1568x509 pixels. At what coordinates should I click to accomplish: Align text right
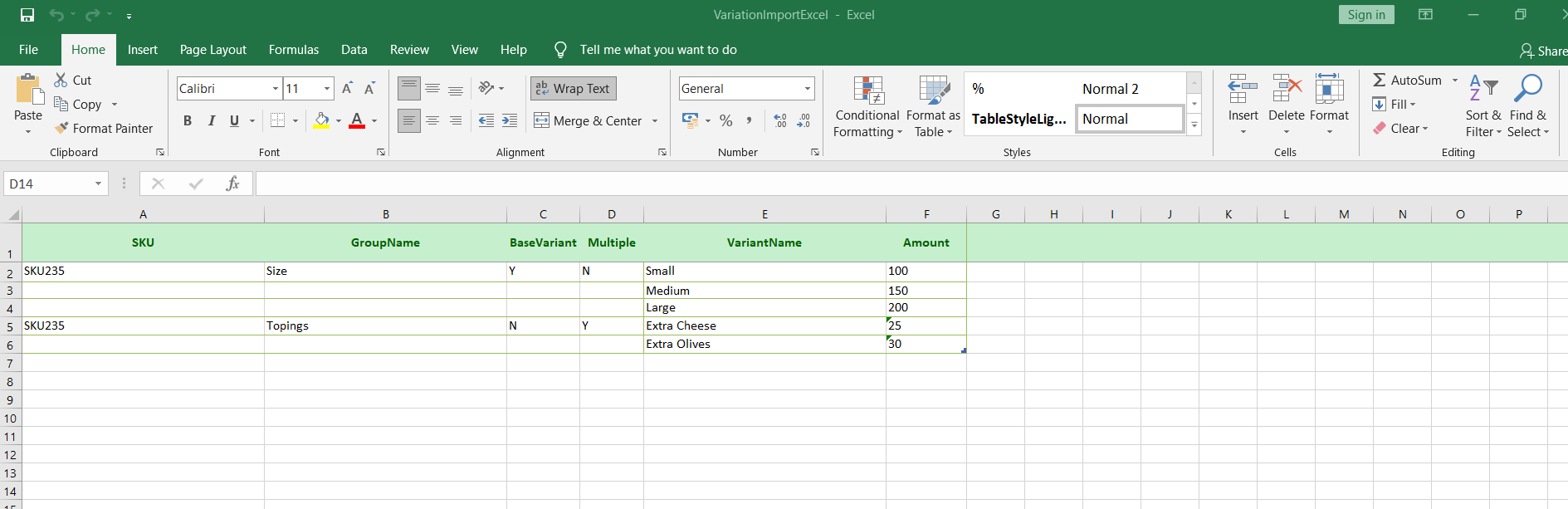pos(456,121)
